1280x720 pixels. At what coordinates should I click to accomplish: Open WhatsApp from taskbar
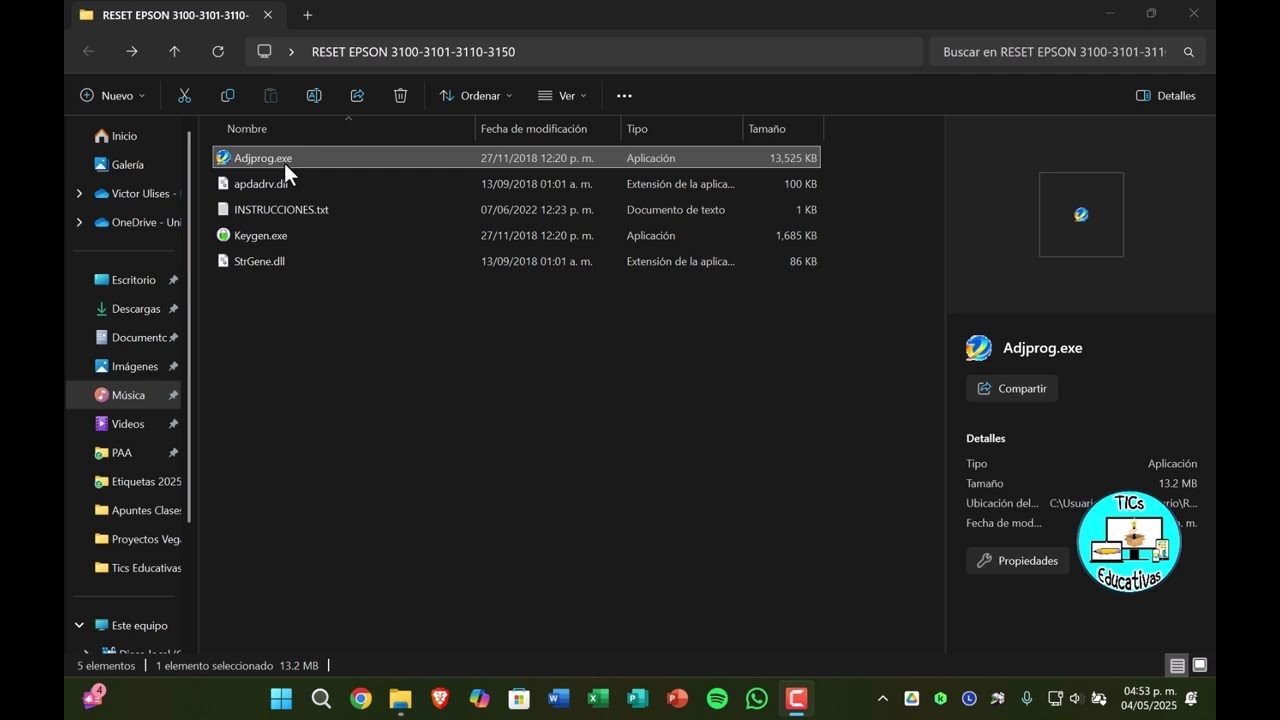(757, 698)
